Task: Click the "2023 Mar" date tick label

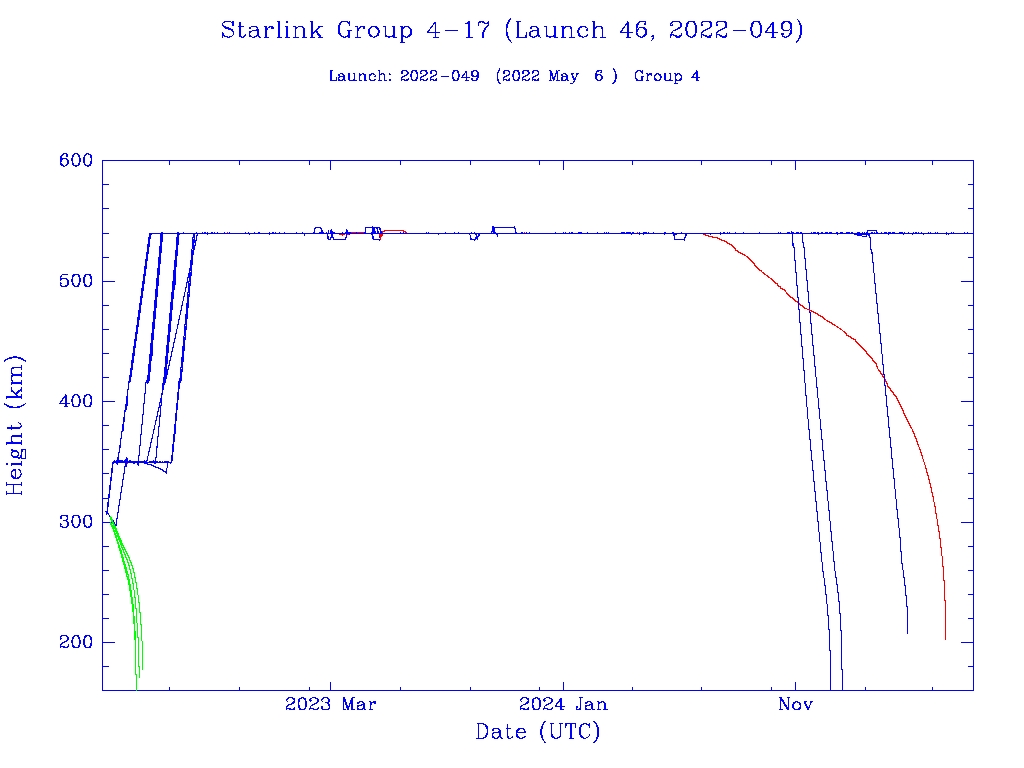Action: point(330,704)
